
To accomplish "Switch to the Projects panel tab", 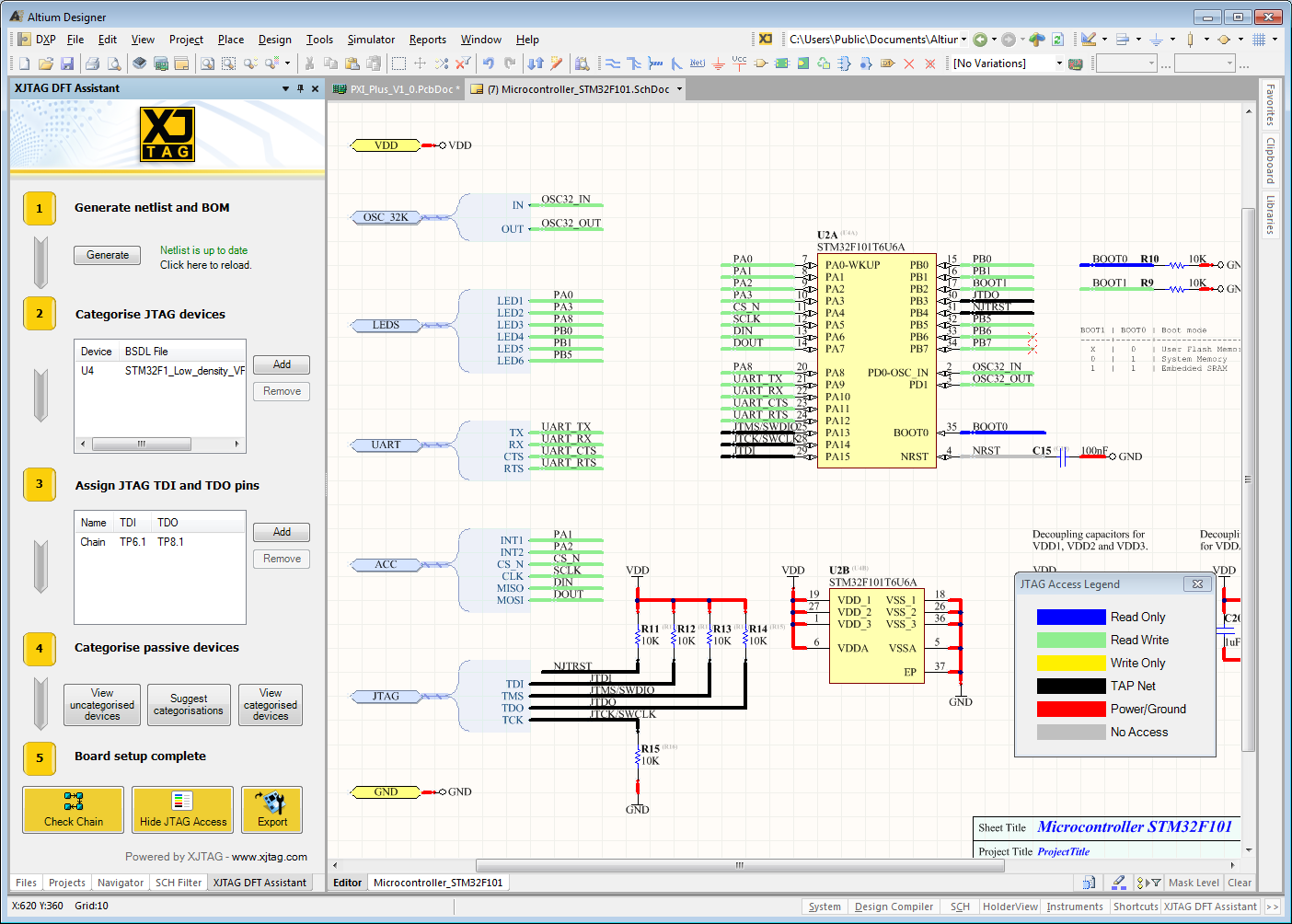I will (67, 883).
